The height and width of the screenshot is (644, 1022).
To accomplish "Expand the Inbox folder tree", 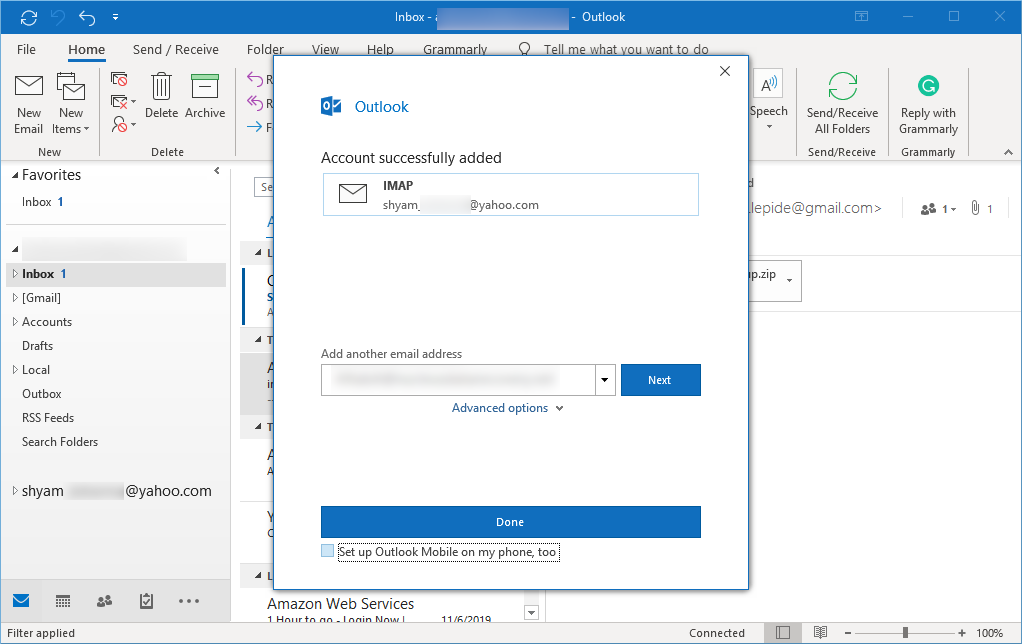I will pos(15,274).
